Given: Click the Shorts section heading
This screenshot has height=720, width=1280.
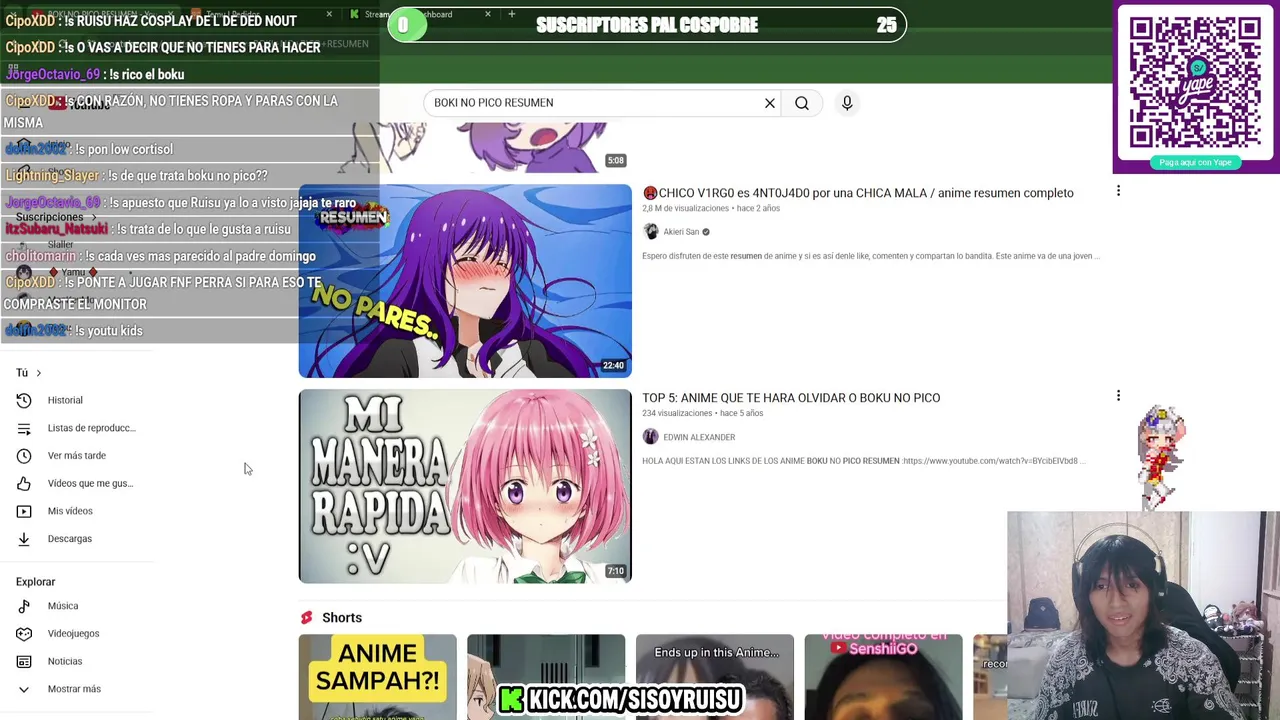Looking at the screenshot, I should click(x=342, y=618).
